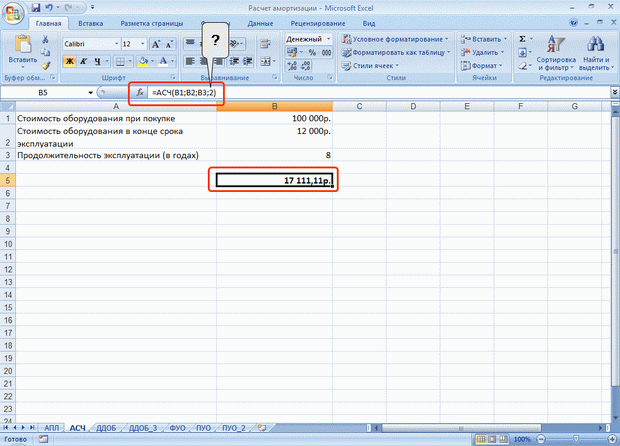Open Sort and Filter (Сортировка и фильтр)
The image size is (620, 446).
(x=556, y=53)
